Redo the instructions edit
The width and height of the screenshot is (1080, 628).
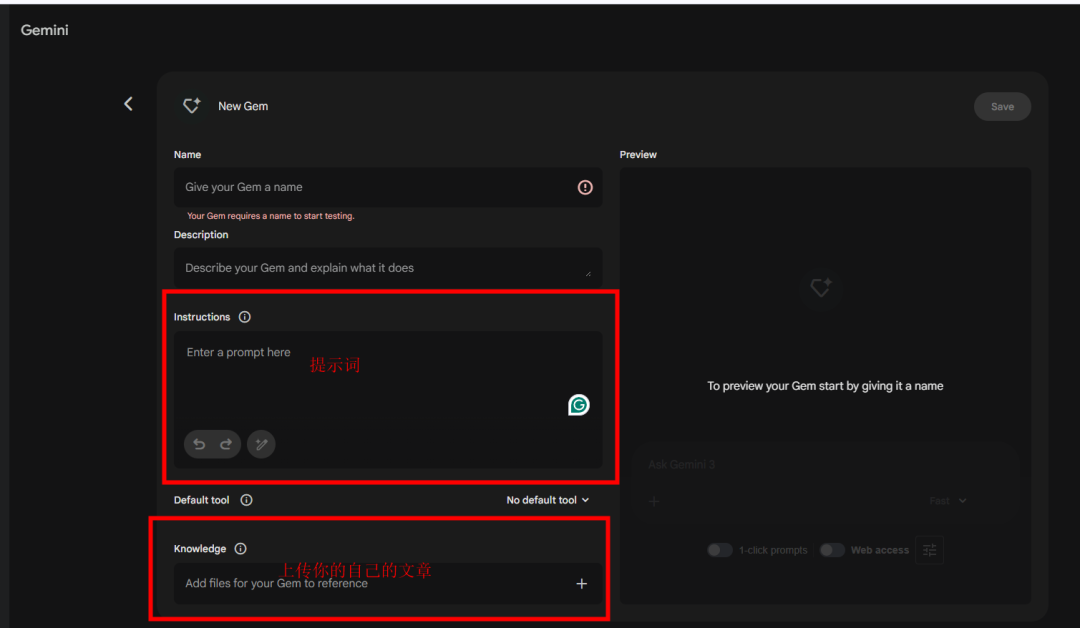coord(226,444)
